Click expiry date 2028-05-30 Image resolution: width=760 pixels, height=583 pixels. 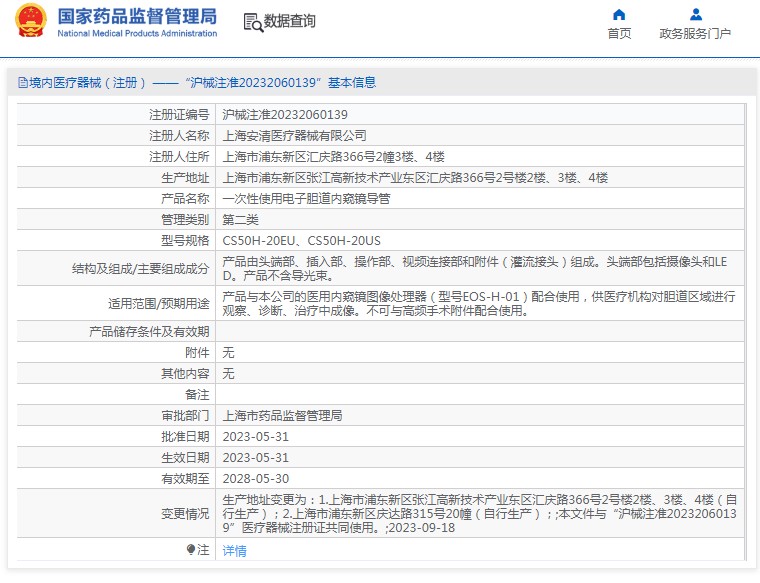coord(255,479)
